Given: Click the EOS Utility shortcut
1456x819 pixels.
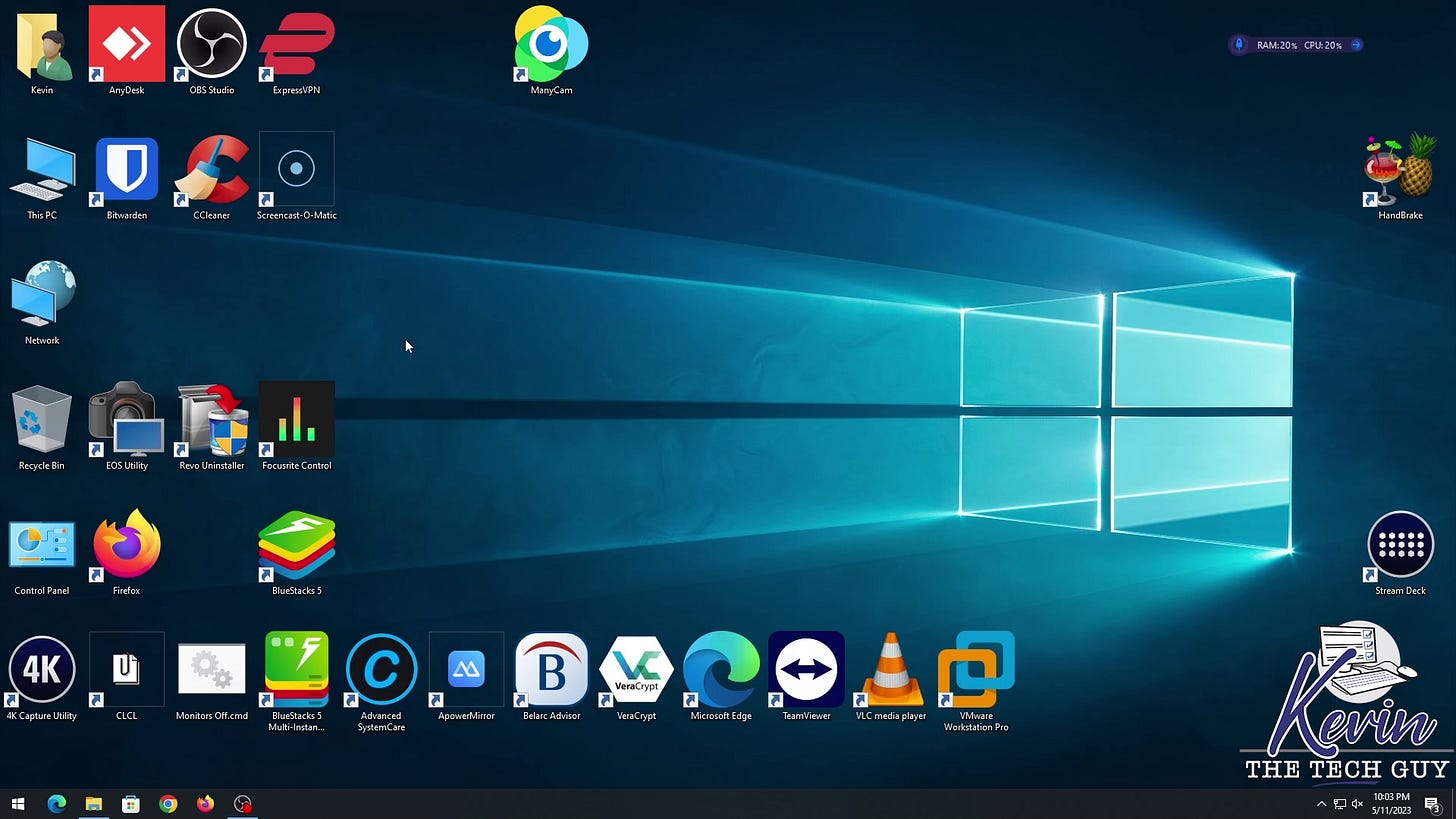Looking at the screenshot, I should [127, 428].
